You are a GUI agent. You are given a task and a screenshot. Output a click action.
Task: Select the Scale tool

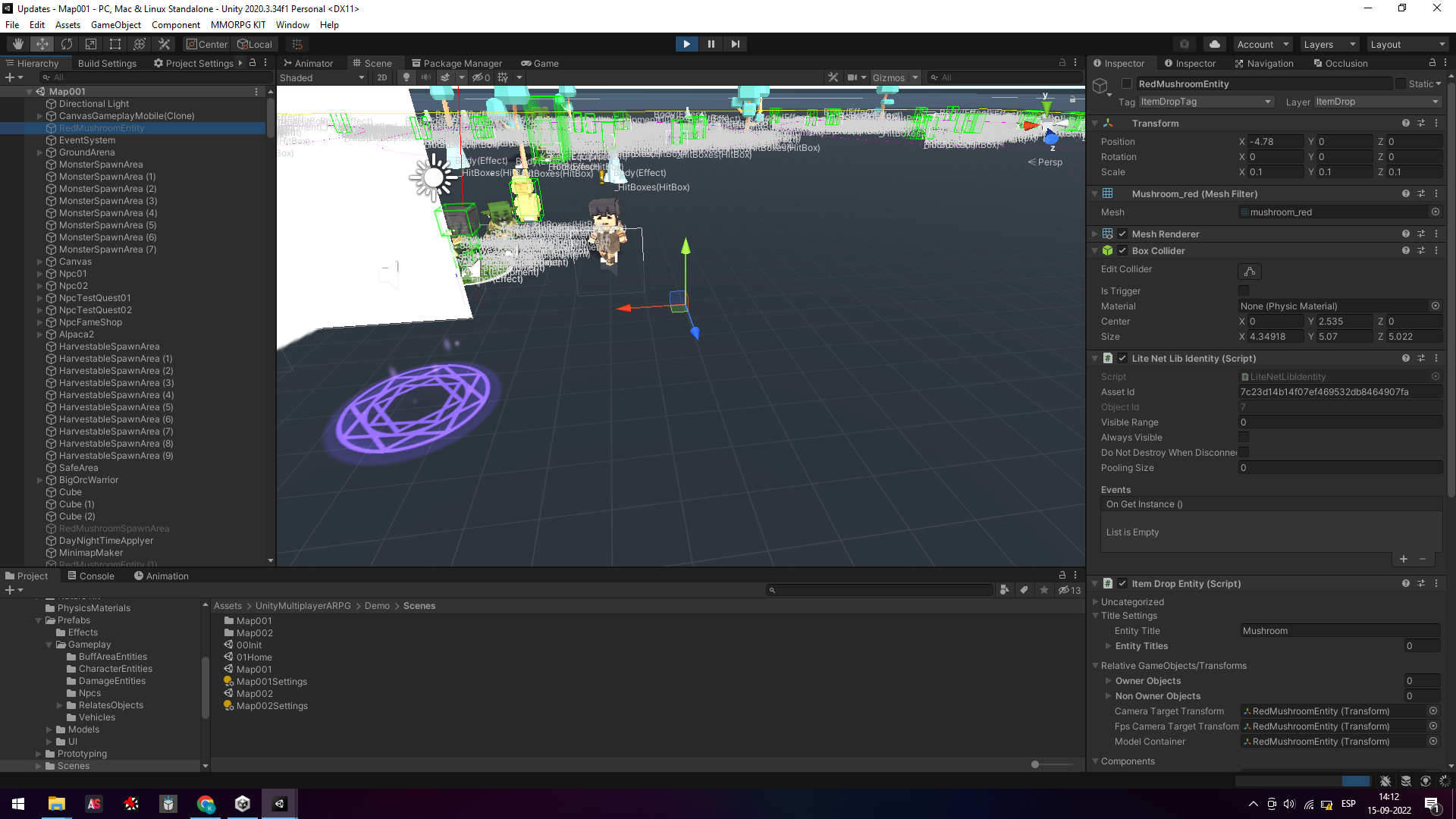click(91, 44)
